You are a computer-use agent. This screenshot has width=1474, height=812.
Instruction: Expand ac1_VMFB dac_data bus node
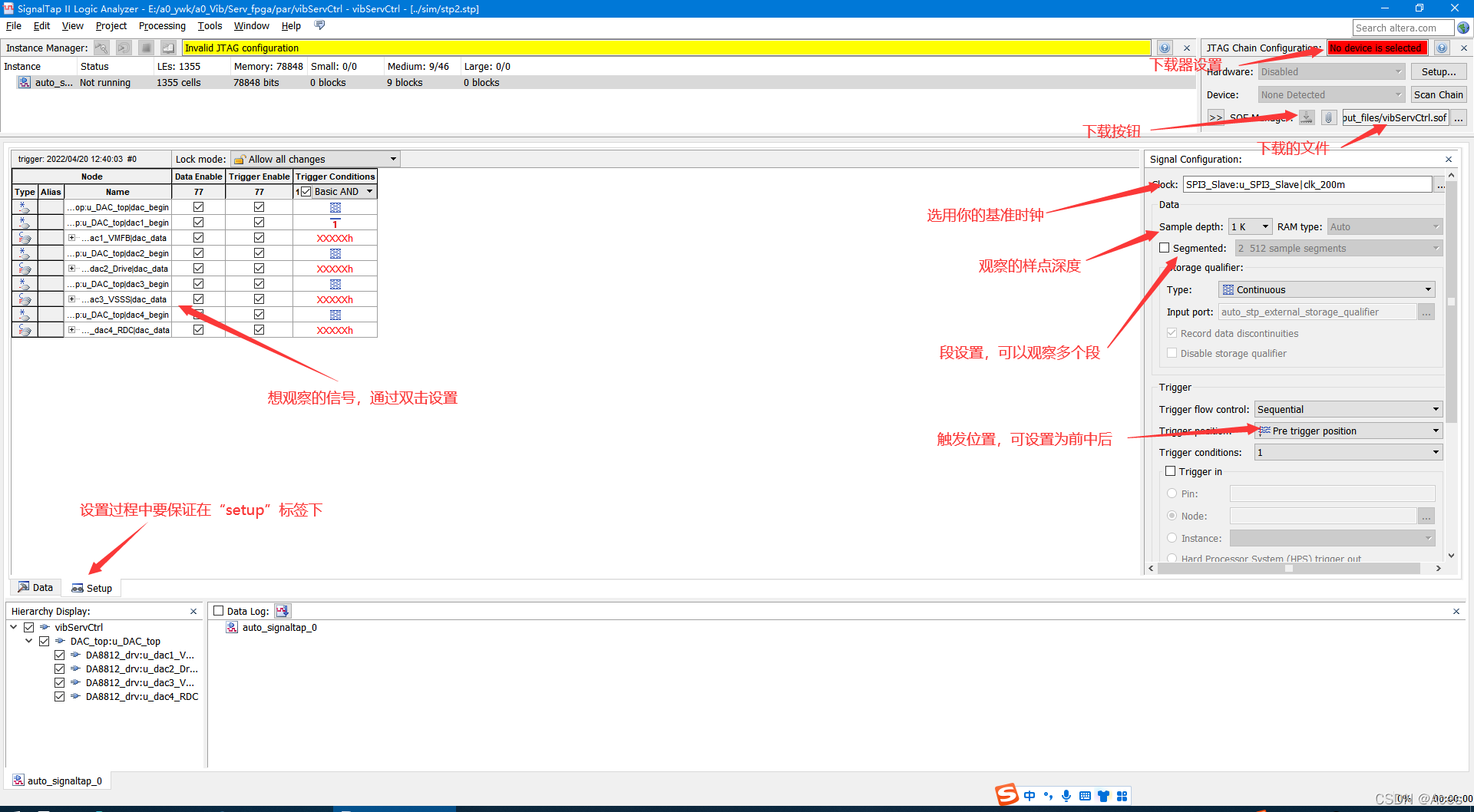tap(71, 238)
